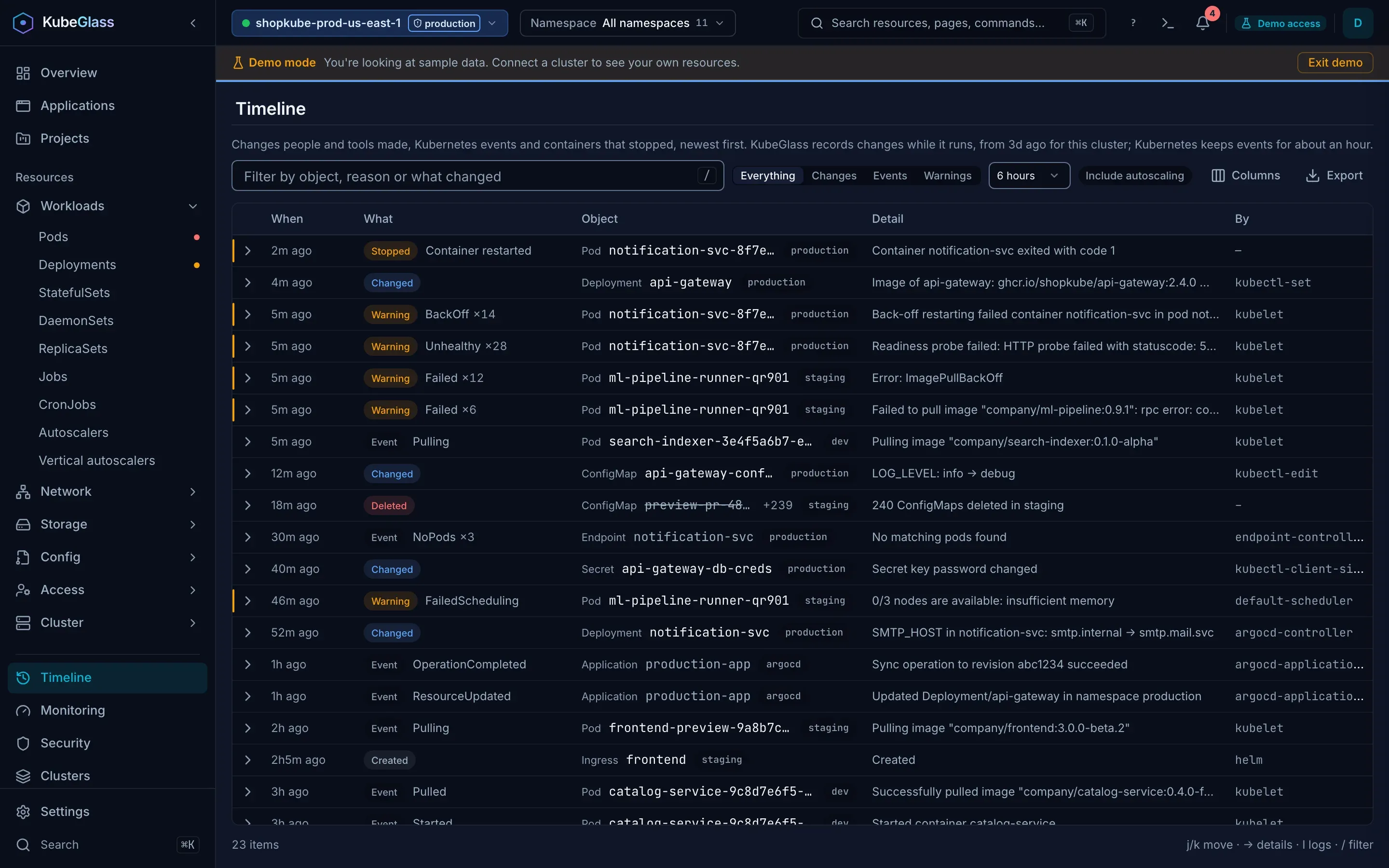Click the Columns icon button

1246,176
